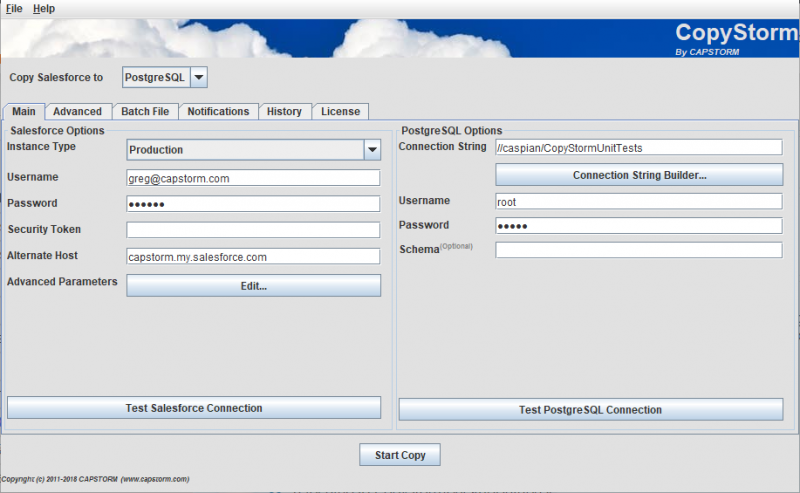Click the PostgreSQL Connection String field
800x493 pixels.
[638, 148]
